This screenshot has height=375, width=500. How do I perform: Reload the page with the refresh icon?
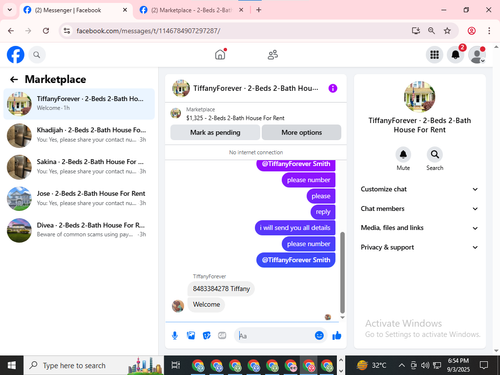pos(46,31)
